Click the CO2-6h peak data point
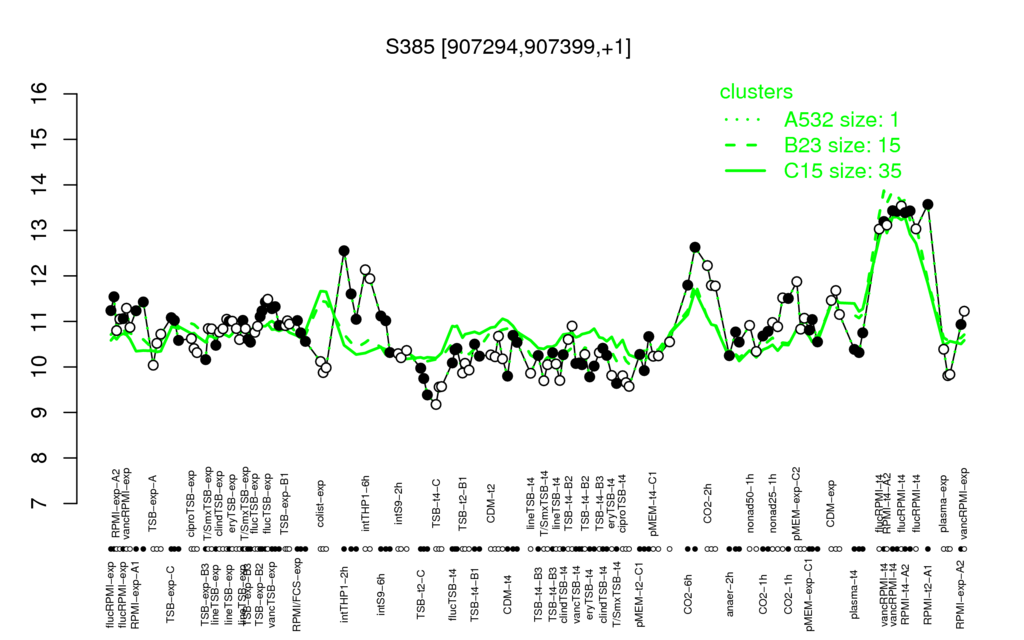The height and width of the screenshot is (640, 1024). [695, 248]
